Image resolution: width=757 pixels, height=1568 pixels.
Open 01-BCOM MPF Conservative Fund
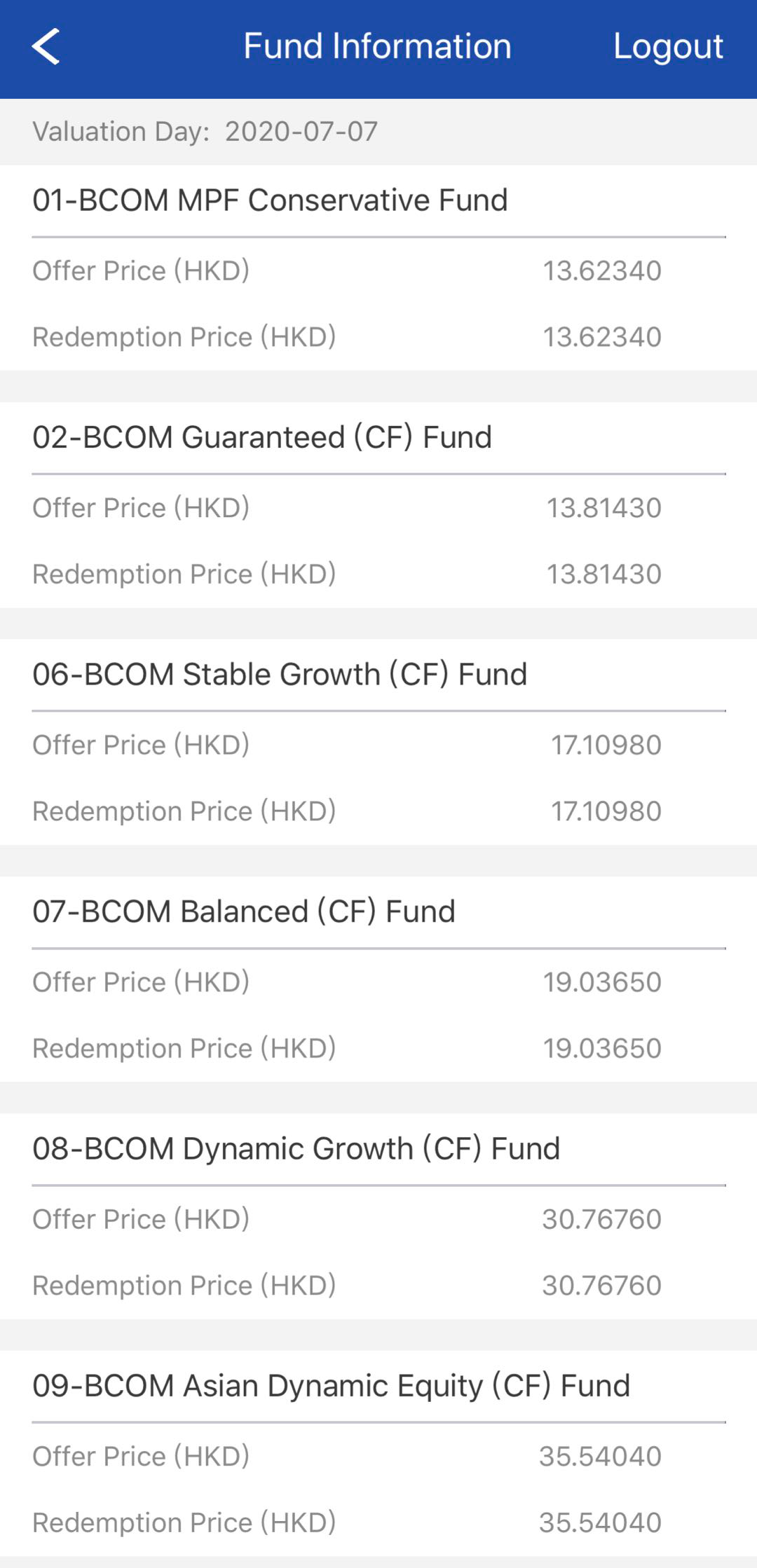point(270,200)
